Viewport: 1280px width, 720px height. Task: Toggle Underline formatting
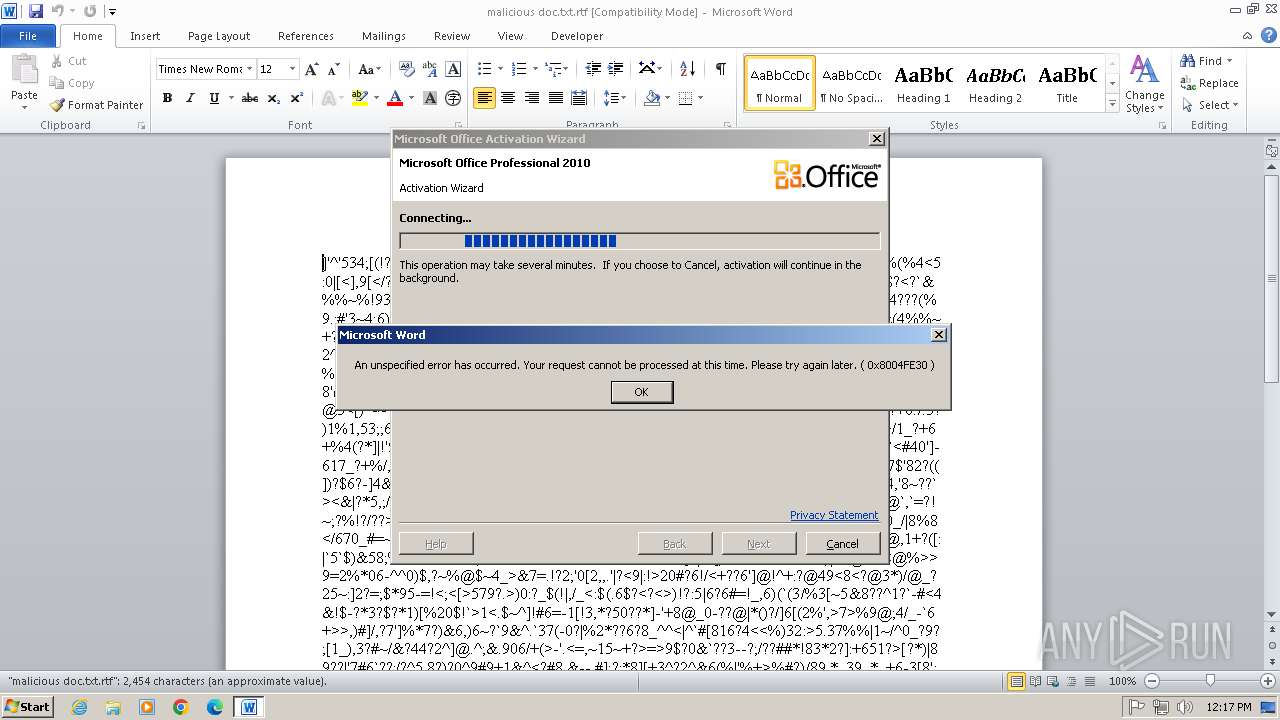tap(214, 98)
